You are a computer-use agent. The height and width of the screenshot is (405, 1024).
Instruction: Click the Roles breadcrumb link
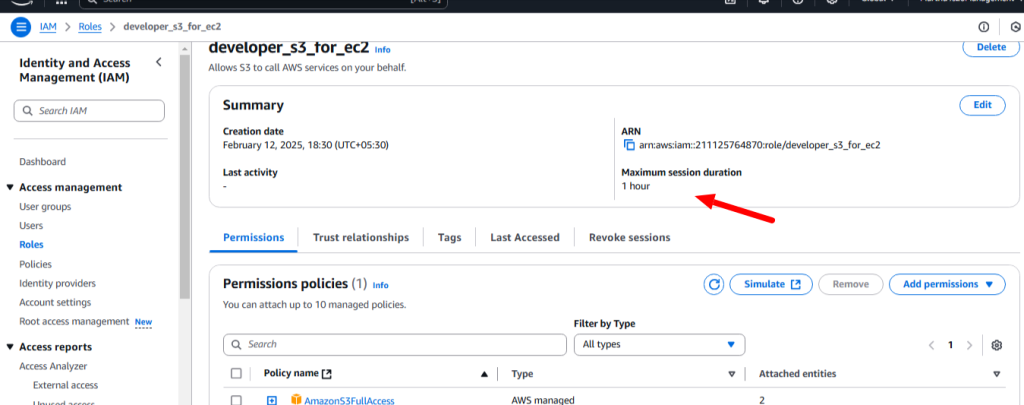90,27
